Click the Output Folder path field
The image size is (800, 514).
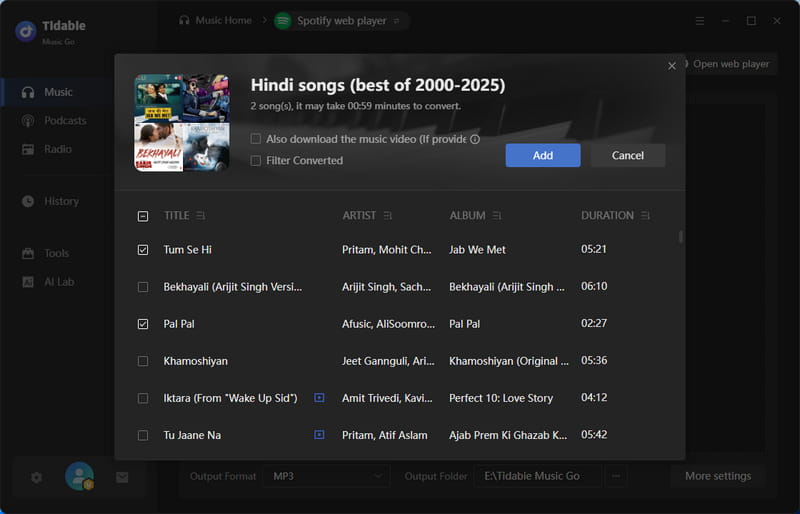[538, 476]
